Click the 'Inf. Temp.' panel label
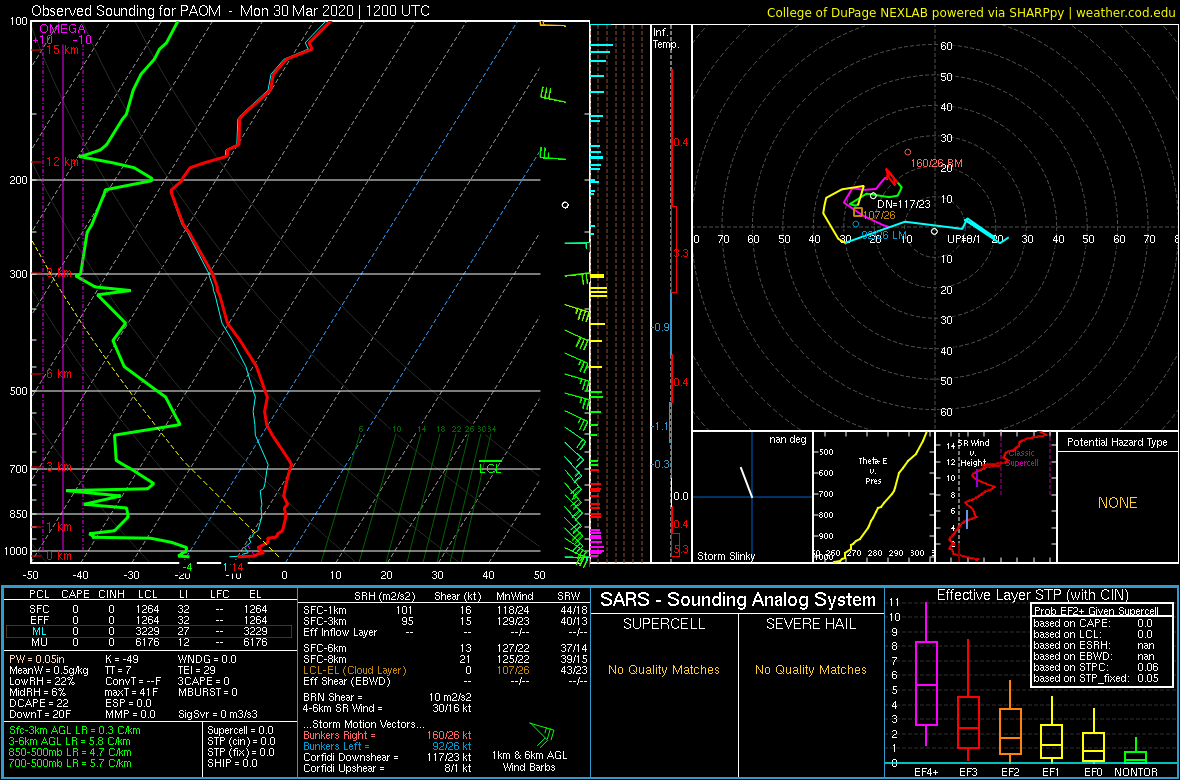The width and height of the screenshot is (1180, 780). click(666, 39)
